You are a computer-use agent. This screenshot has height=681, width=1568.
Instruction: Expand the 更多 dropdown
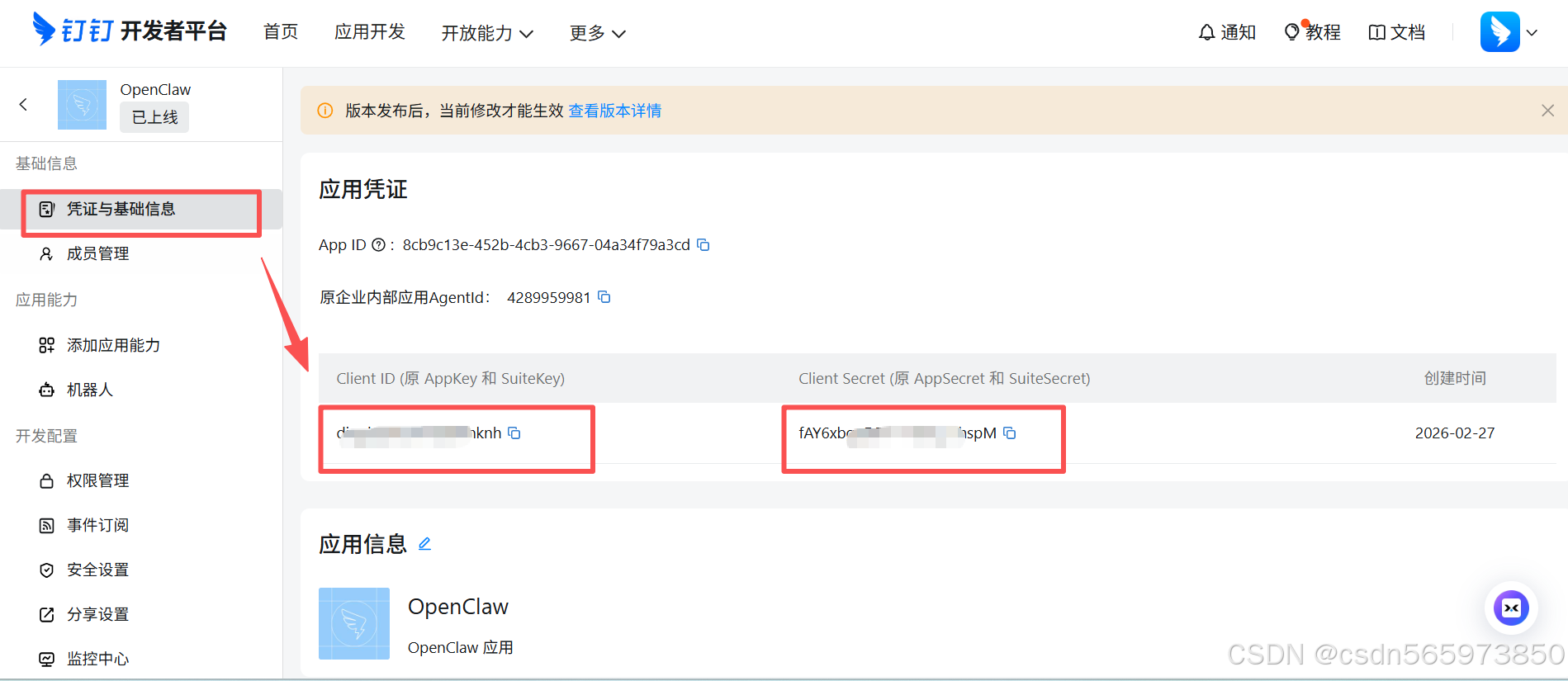tap(598, 33)
